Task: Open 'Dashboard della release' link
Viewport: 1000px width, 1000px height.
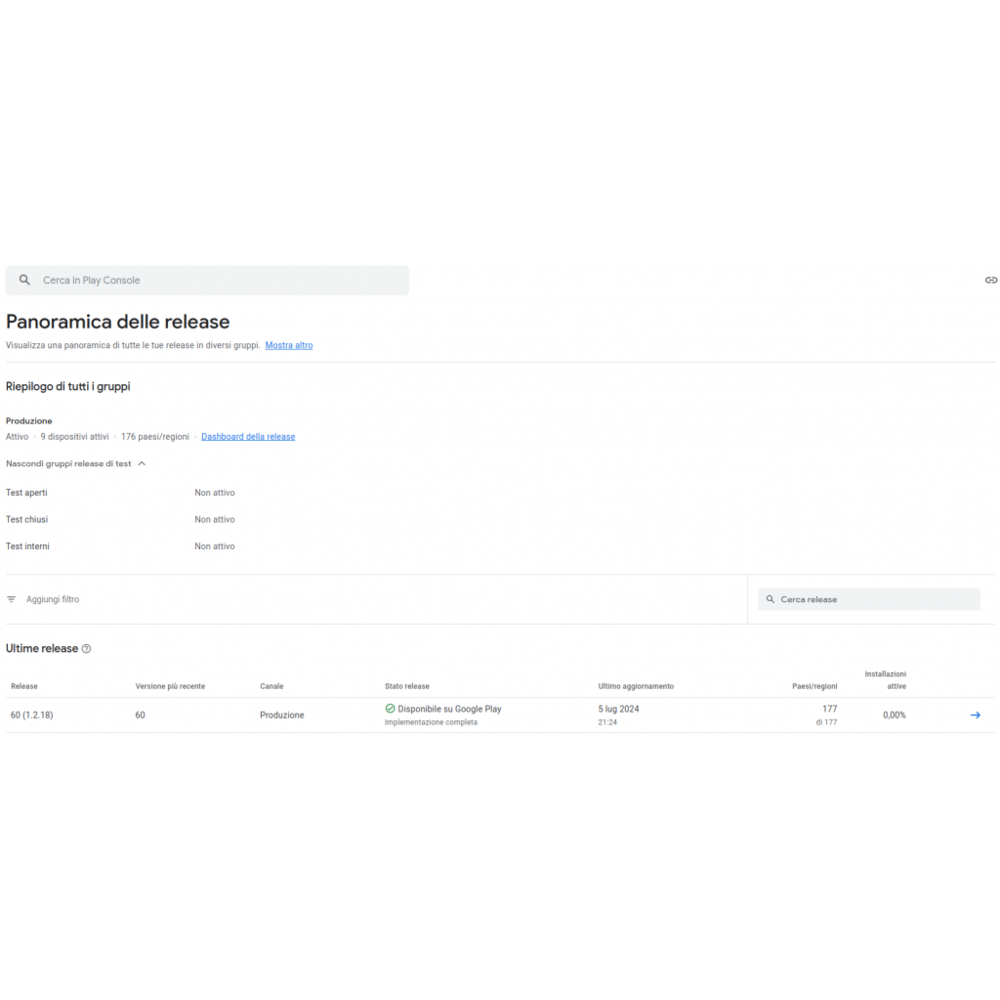Action: (248, 437)
